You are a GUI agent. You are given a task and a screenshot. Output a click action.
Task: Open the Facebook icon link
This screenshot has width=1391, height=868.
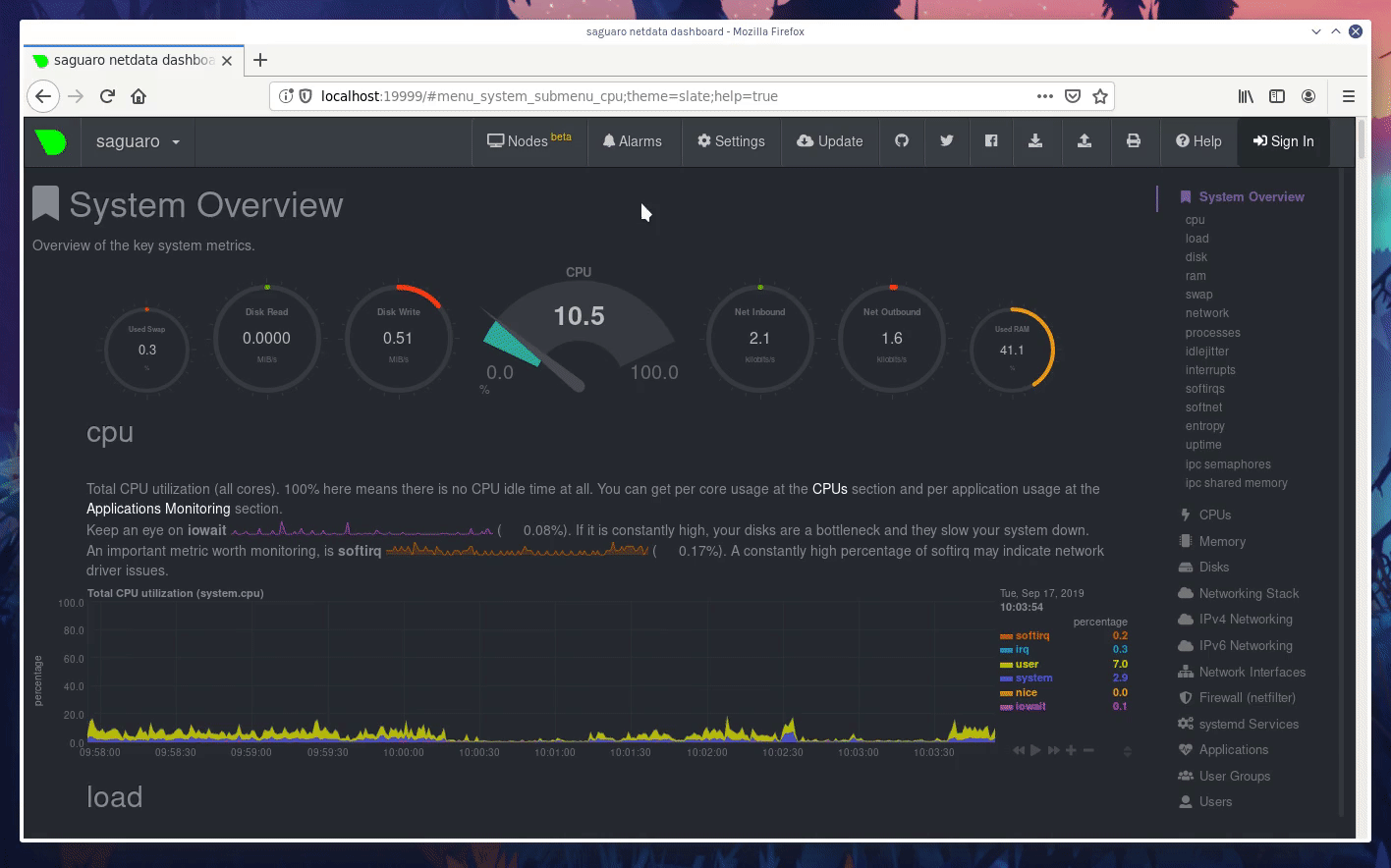tap(991, 140)
